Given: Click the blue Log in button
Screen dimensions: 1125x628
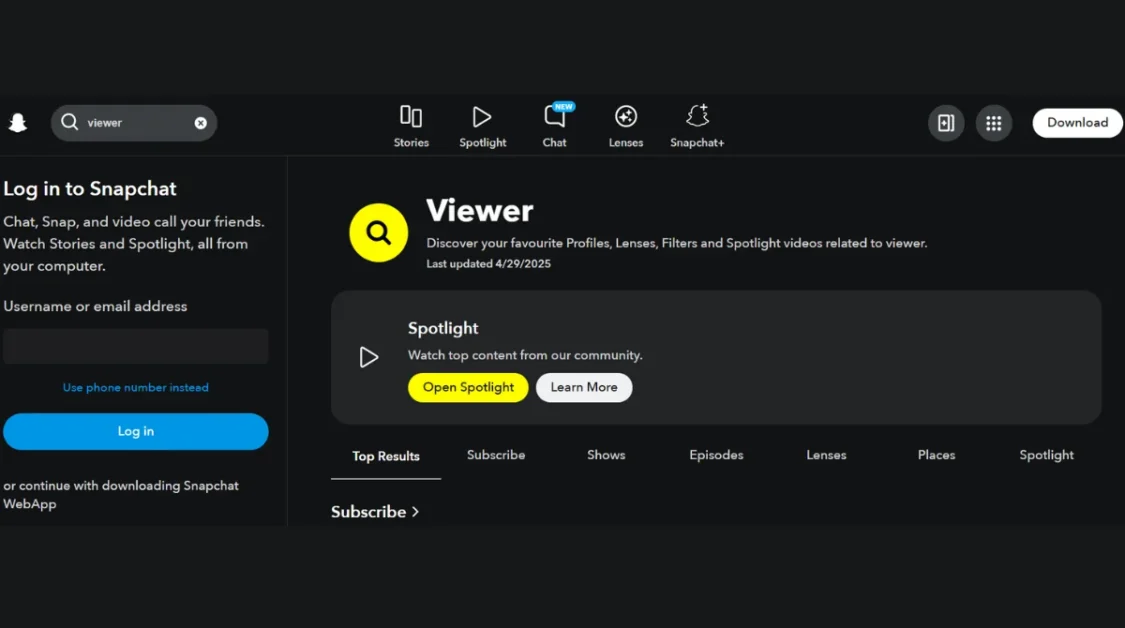Looking at the screenshot, I should click(136, 431).
